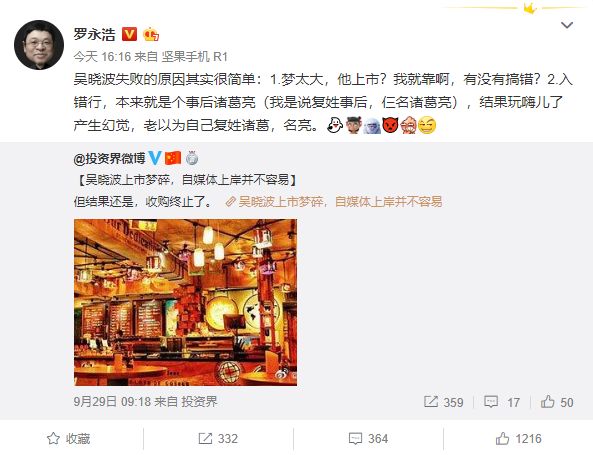Open the 9月29日 09:18 timestamp link
The width and height of the screenshot is (593, 455).
pyautogui.click(x=112, y=401)
